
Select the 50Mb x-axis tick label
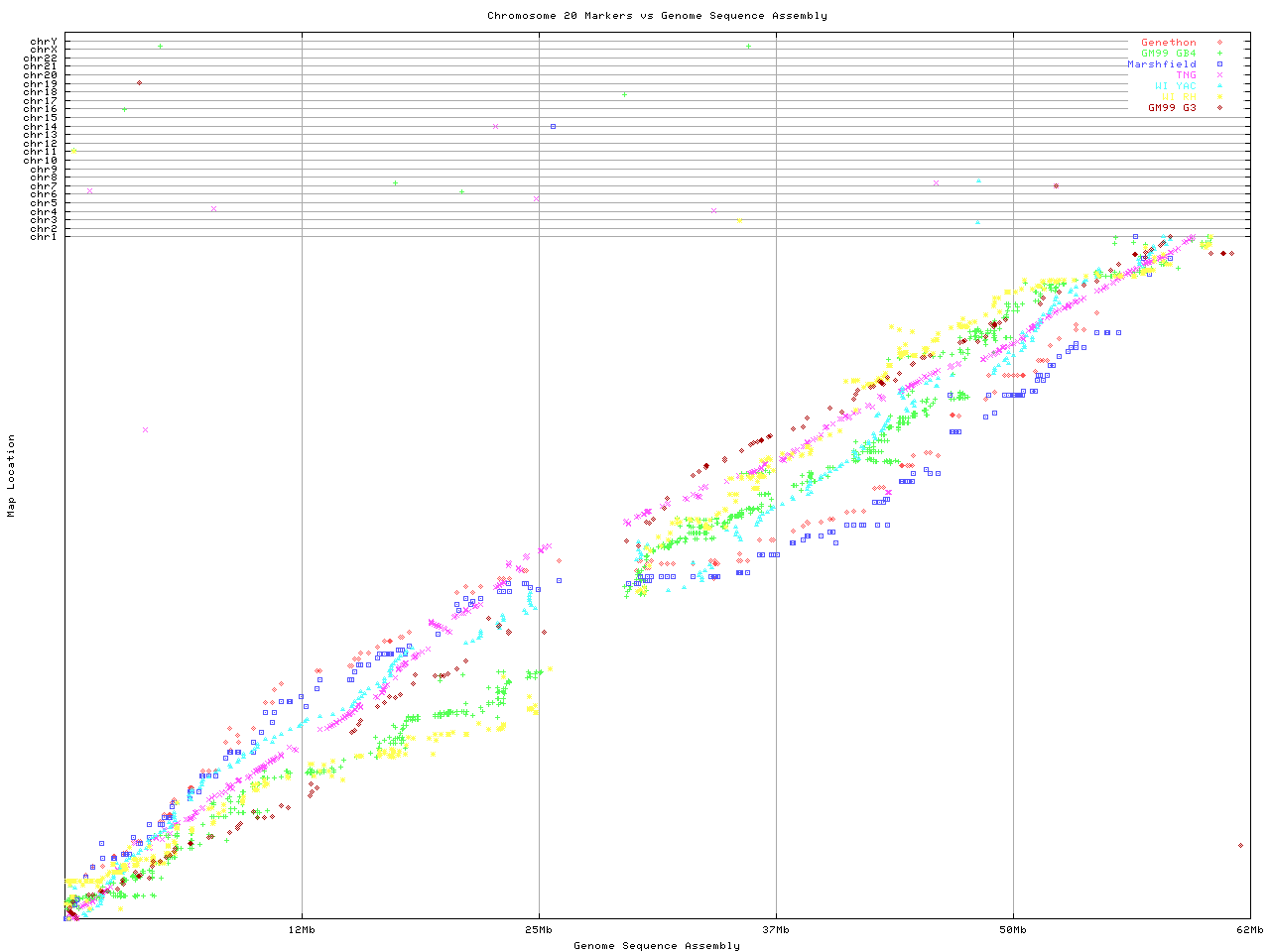[1013, 930]
